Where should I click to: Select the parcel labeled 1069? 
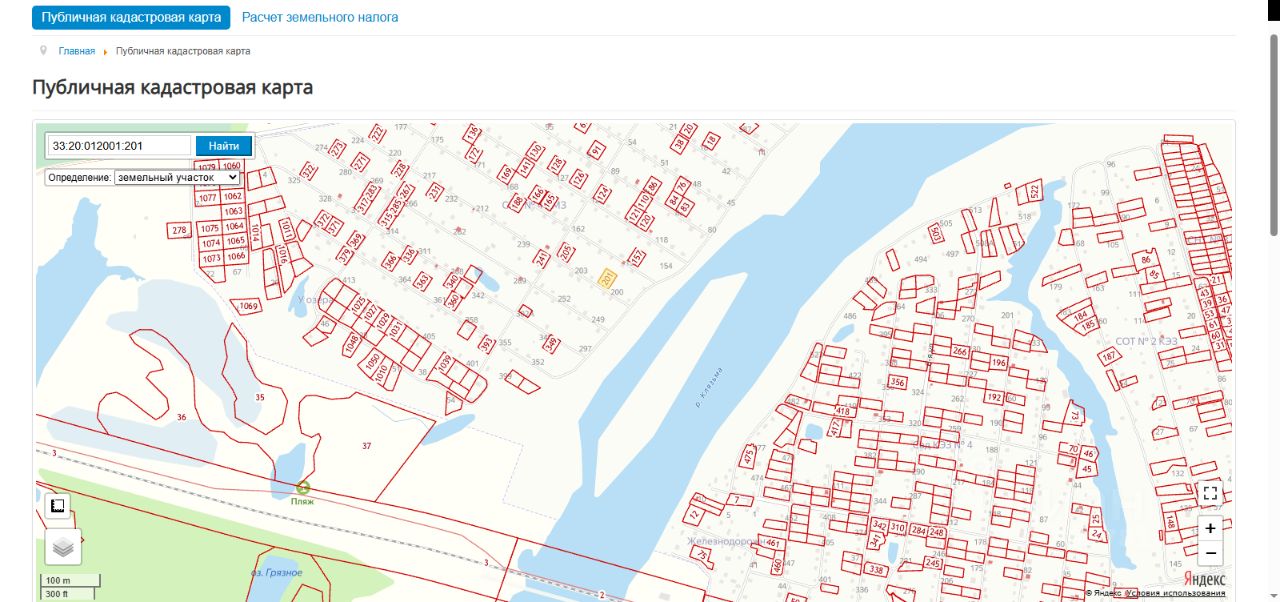[x=247, y=306]
